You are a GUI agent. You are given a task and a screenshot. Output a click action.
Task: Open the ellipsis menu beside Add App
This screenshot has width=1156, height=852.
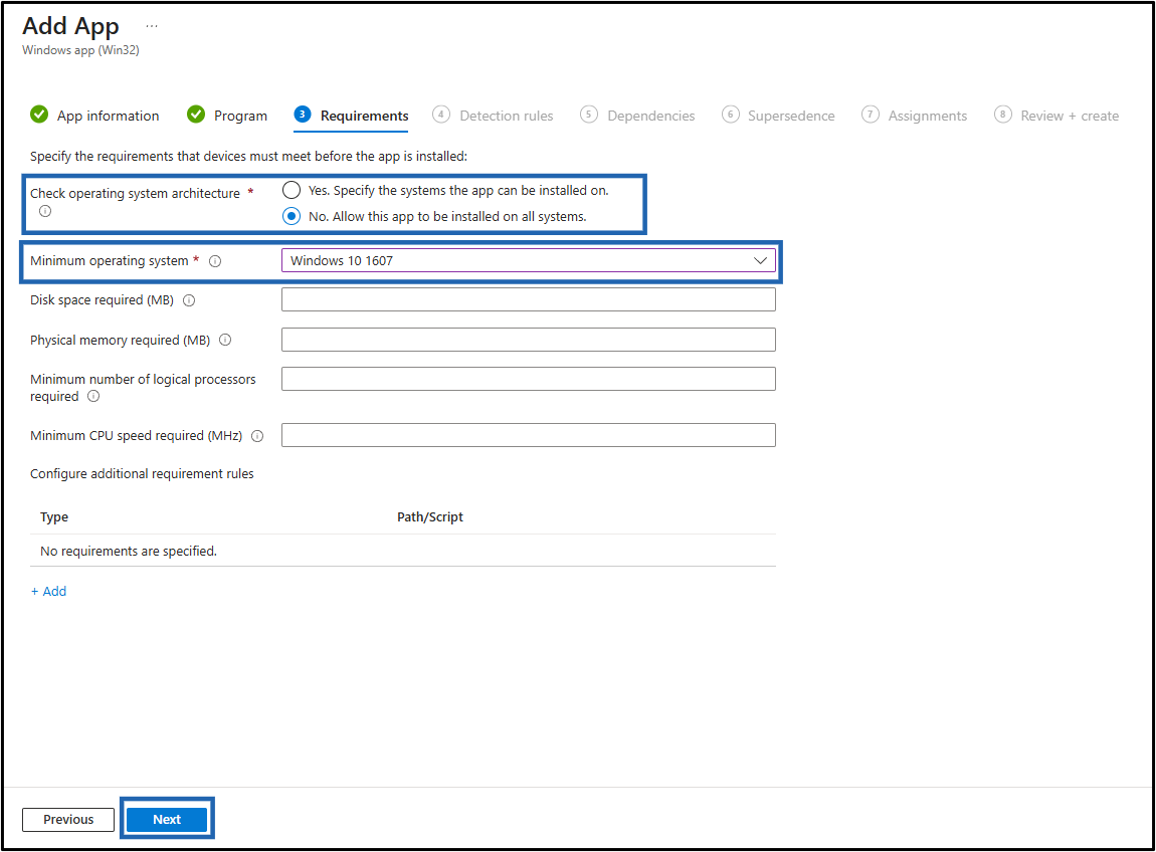(151, 26)
